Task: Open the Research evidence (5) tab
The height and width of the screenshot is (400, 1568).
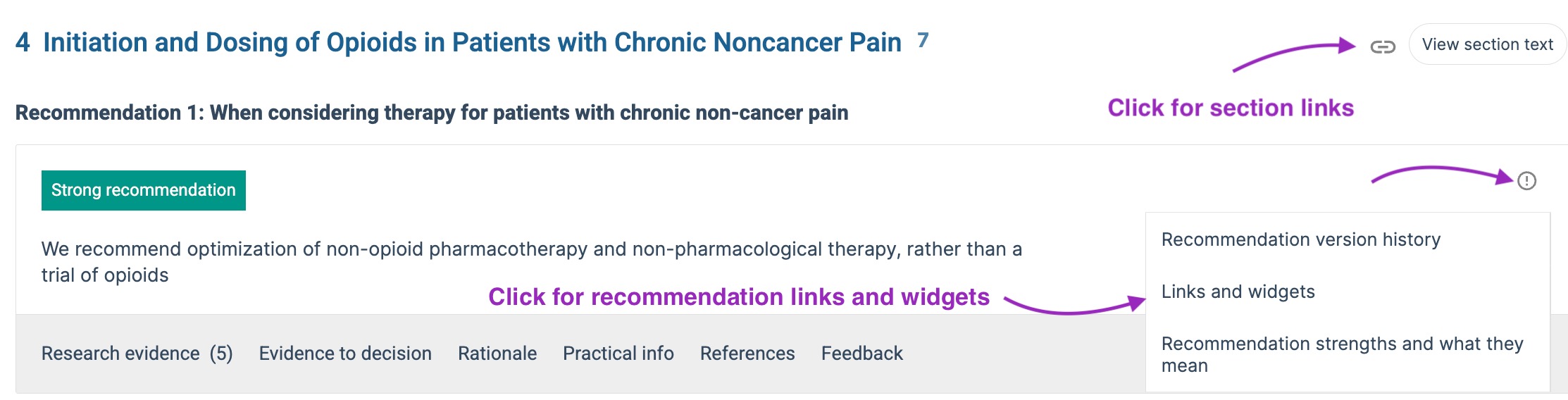Action: click(x=137, y=353)
